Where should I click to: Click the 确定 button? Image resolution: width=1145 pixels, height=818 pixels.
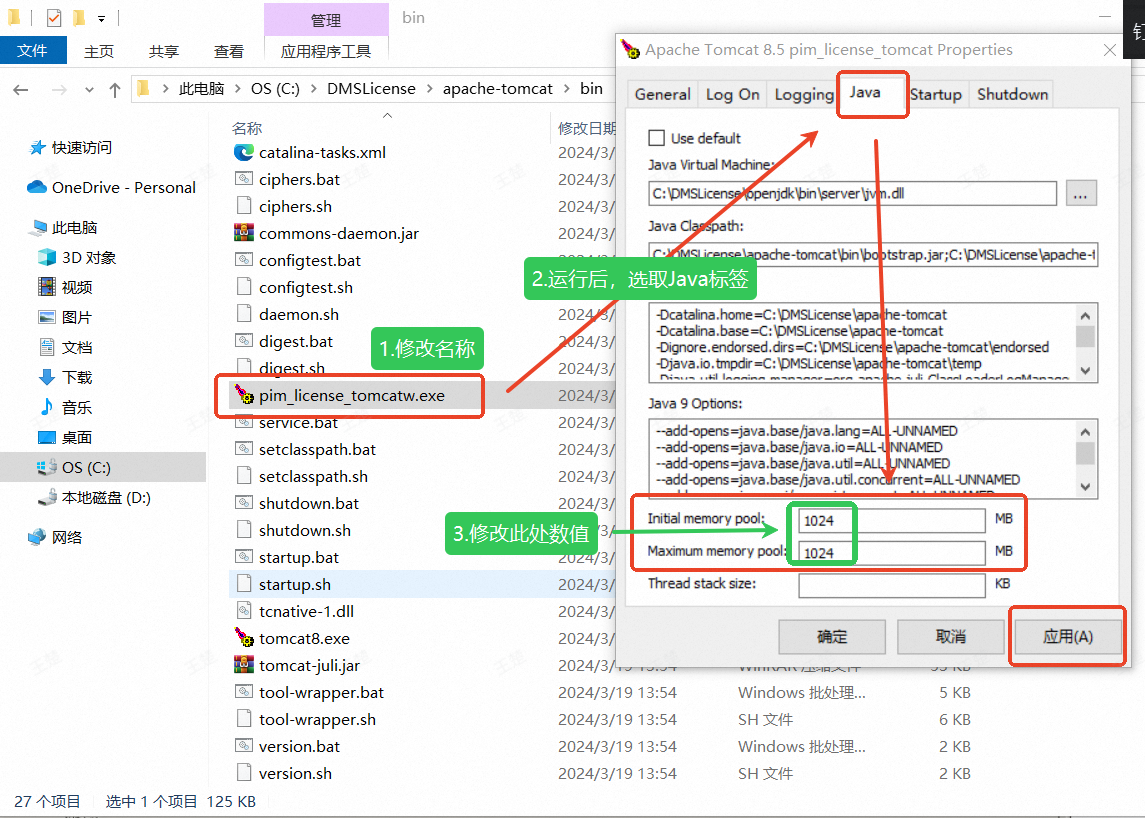[832, 637]
